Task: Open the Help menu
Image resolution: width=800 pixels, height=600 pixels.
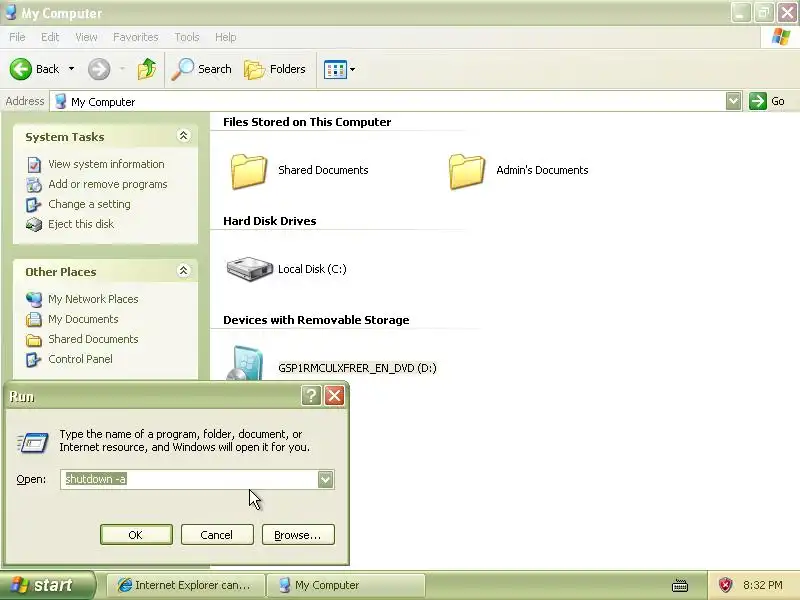Action: coord(226,37)
